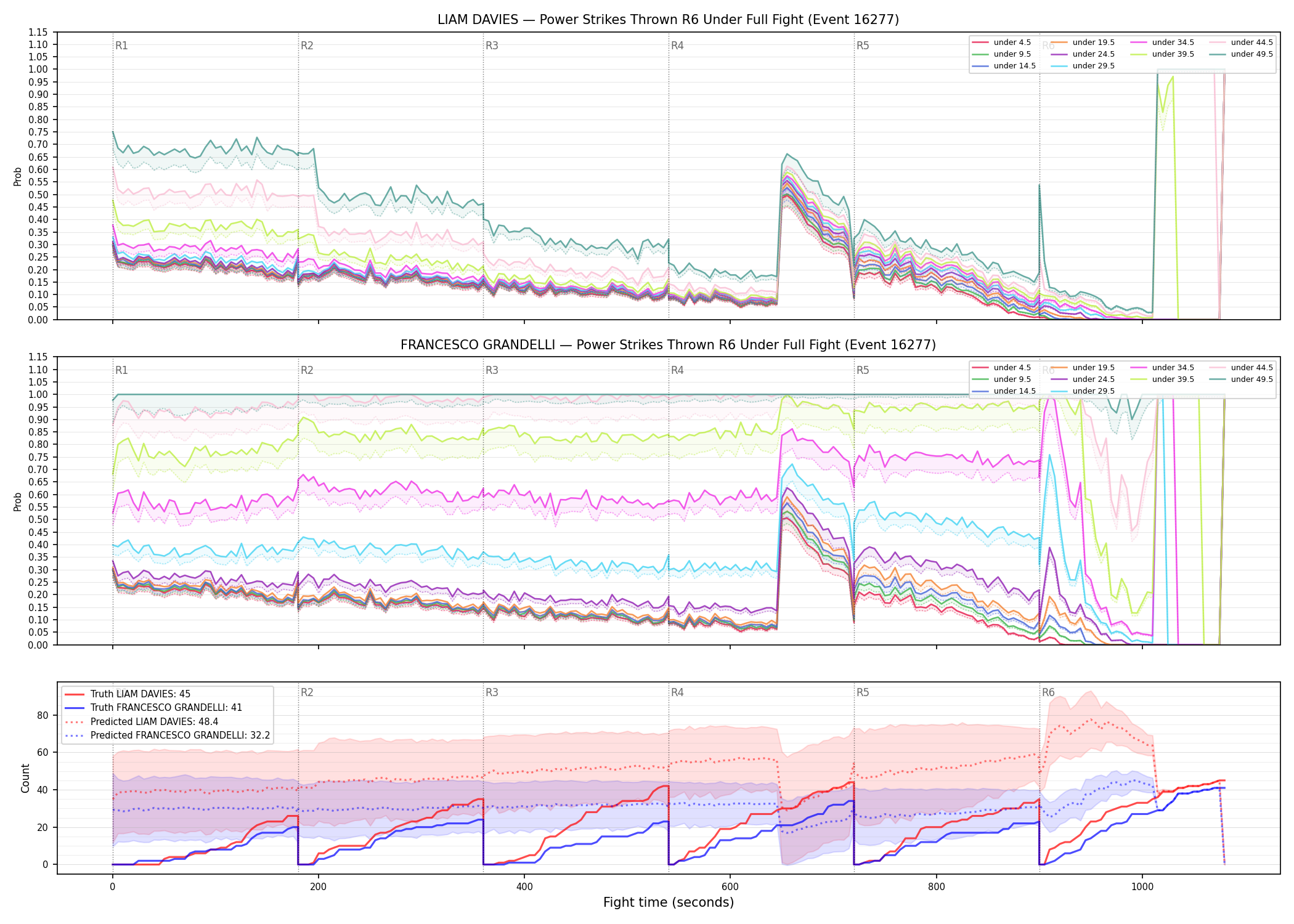Viewport: 1294px width, 924px height.
Task: Click cyan 'under 29.5' swatch, Grandelli legend
Action: pyautogui.click(x=1059, y=391)
